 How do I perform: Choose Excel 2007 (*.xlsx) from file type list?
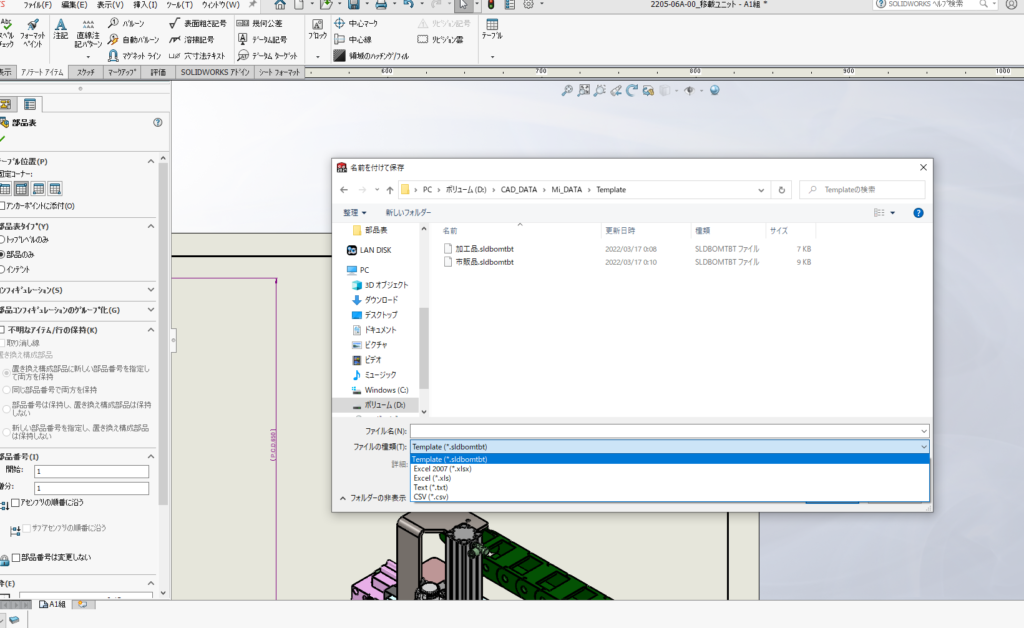pyautogui.click(x=441, y=468)
